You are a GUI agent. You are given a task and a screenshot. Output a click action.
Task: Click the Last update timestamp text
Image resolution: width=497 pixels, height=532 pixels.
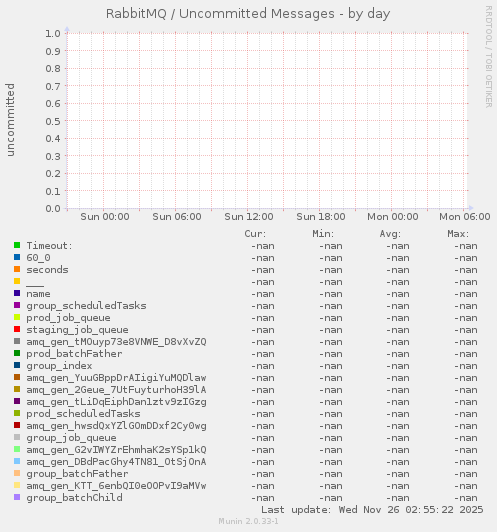point(372,510)
